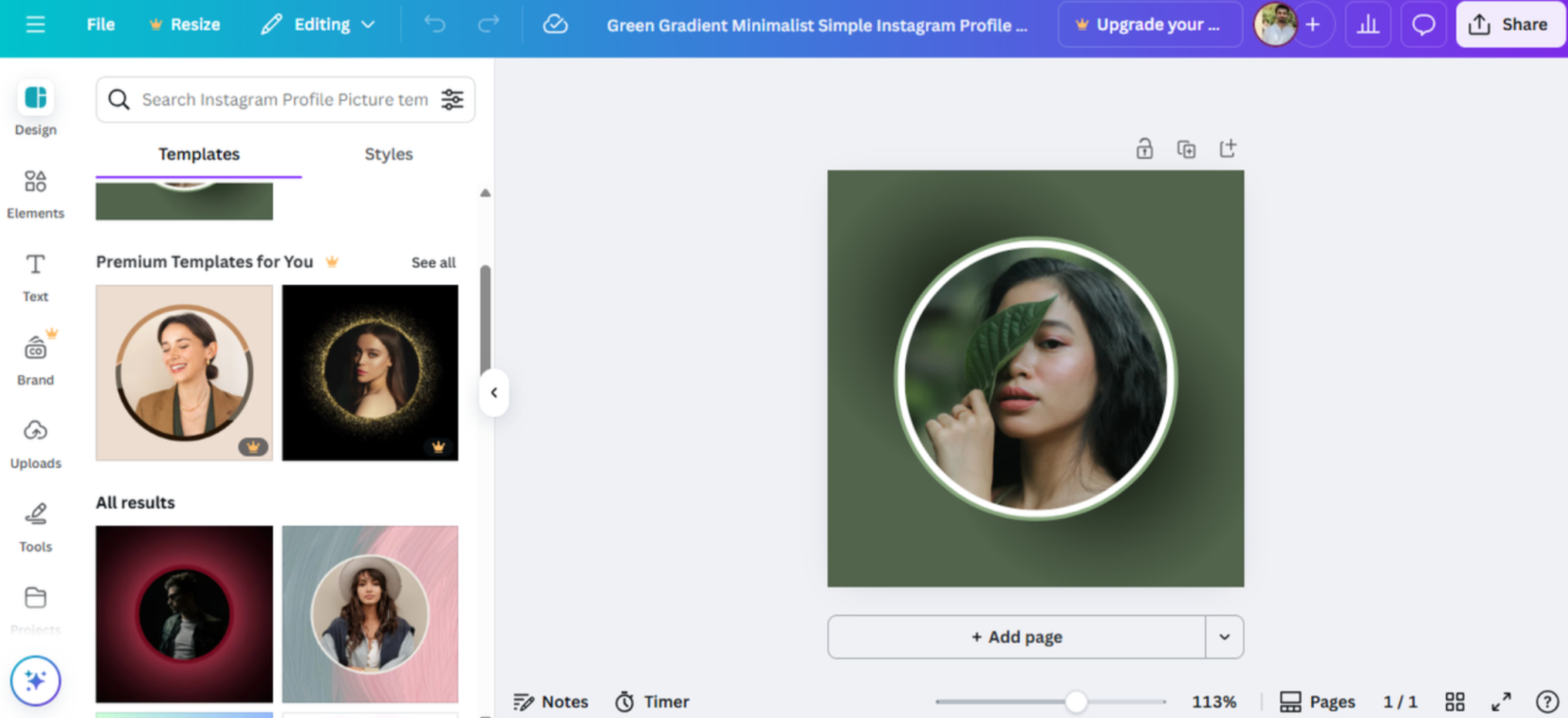Open the Elements panel
1568x718 pixels.
pos(35,191)
